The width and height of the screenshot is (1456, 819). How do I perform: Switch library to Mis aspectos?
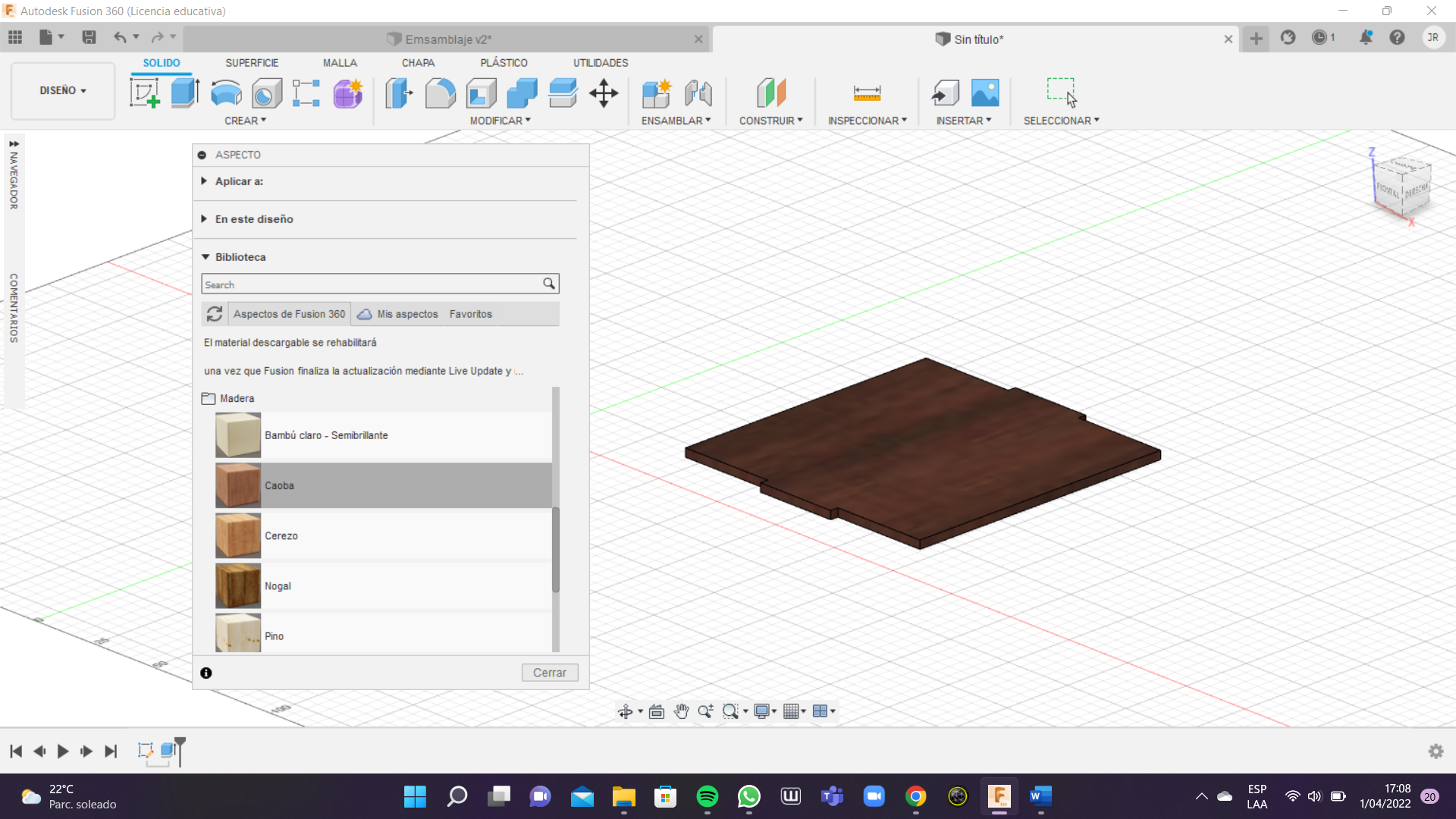click(x=407, y=314)
